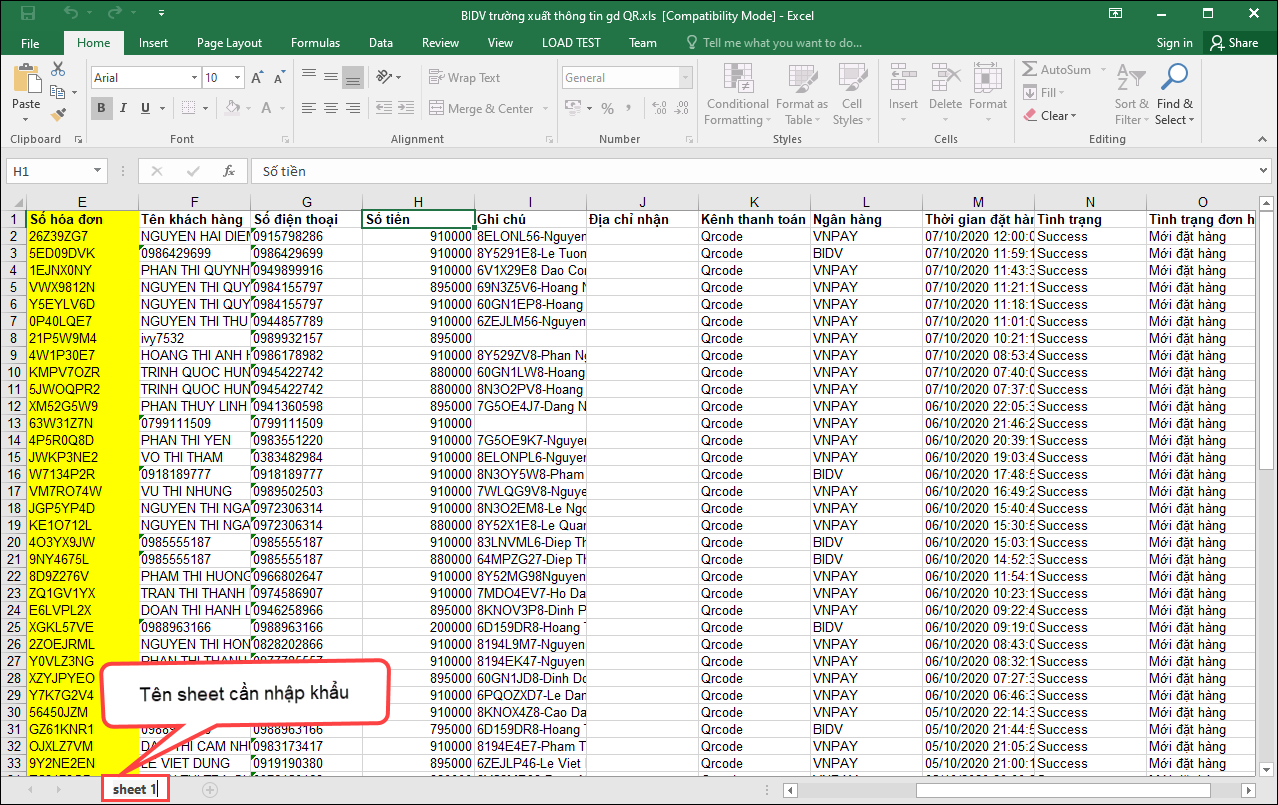Toggle Italic formatting

click(x=124, y=108)
